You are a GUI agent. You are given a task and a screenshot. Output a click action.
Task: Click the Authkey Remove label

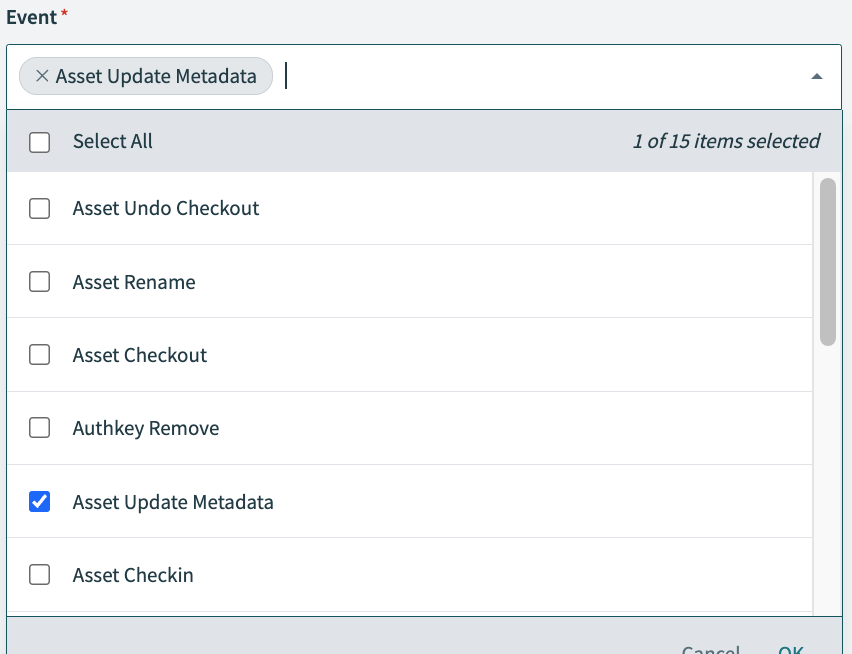146,429
